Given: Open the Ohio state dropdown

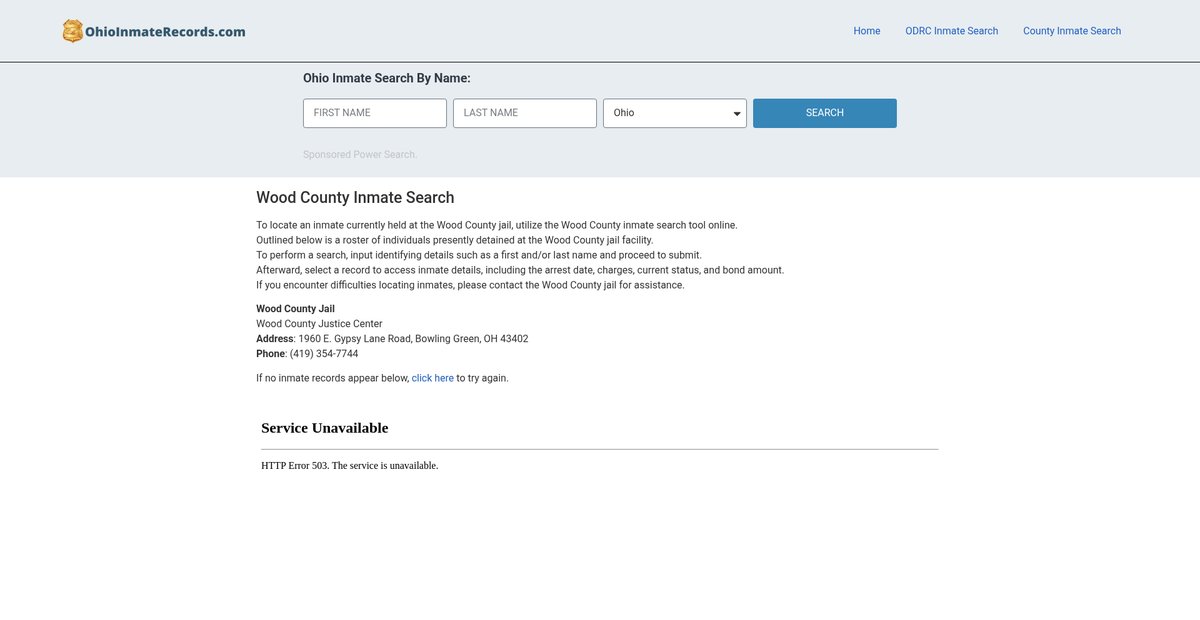Looking at the screenshot, I should click(675, 113).
